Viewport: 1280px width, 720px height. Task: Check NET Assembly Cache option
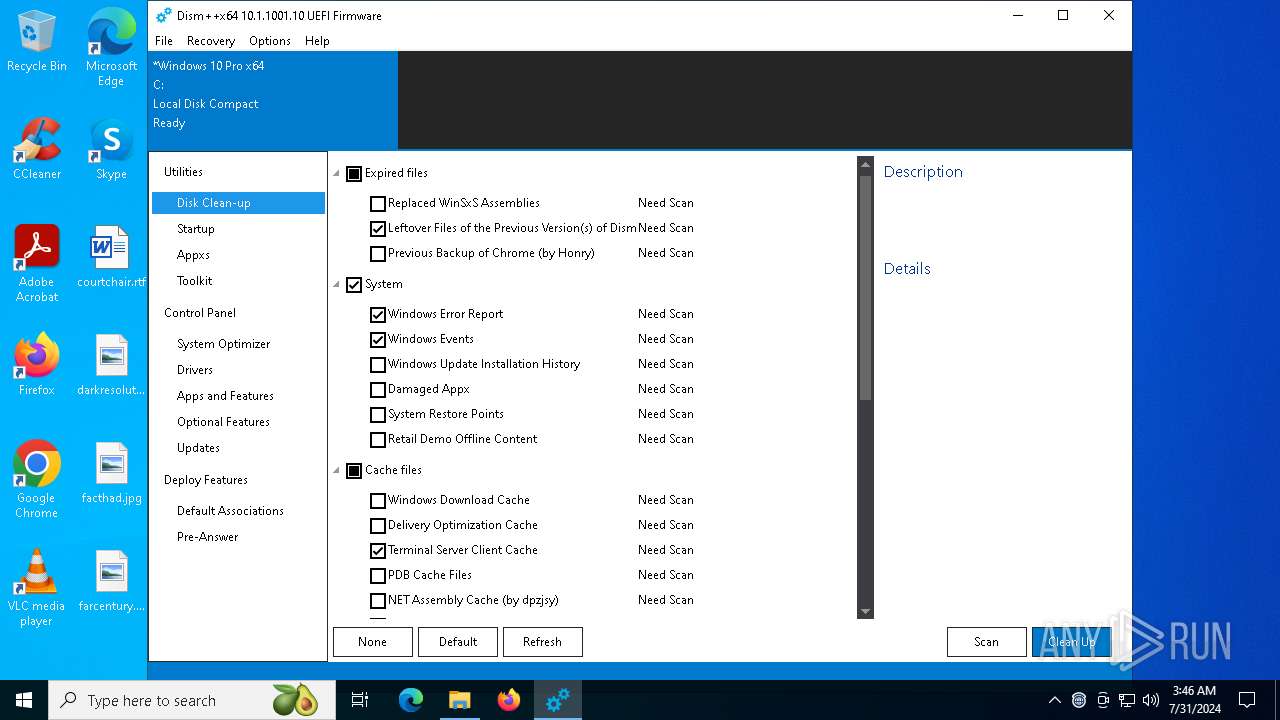click(x=378, y=601)
